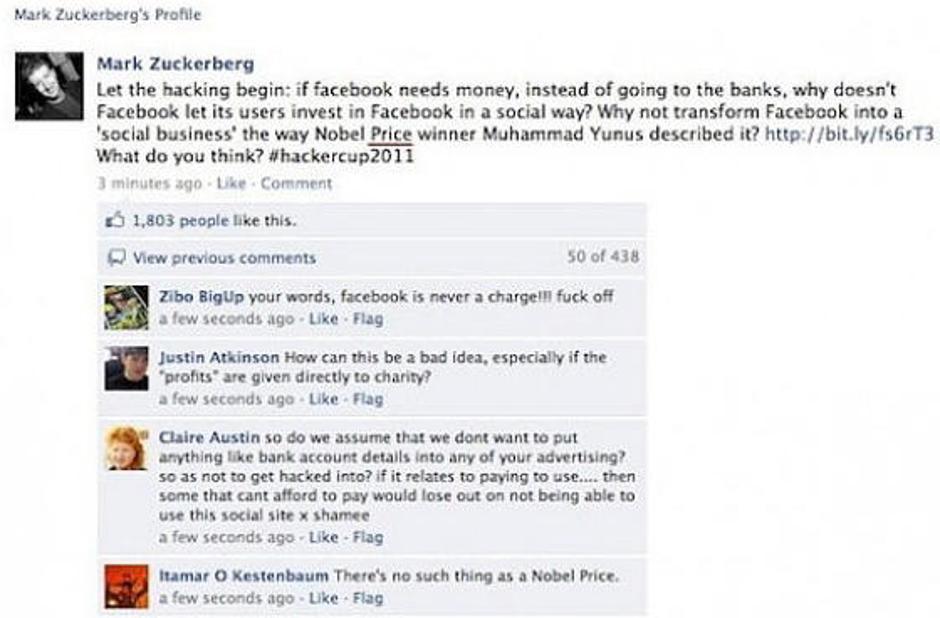940x618 pixels.
Task: Expand View previous comments
Action: tap(224, 258)
